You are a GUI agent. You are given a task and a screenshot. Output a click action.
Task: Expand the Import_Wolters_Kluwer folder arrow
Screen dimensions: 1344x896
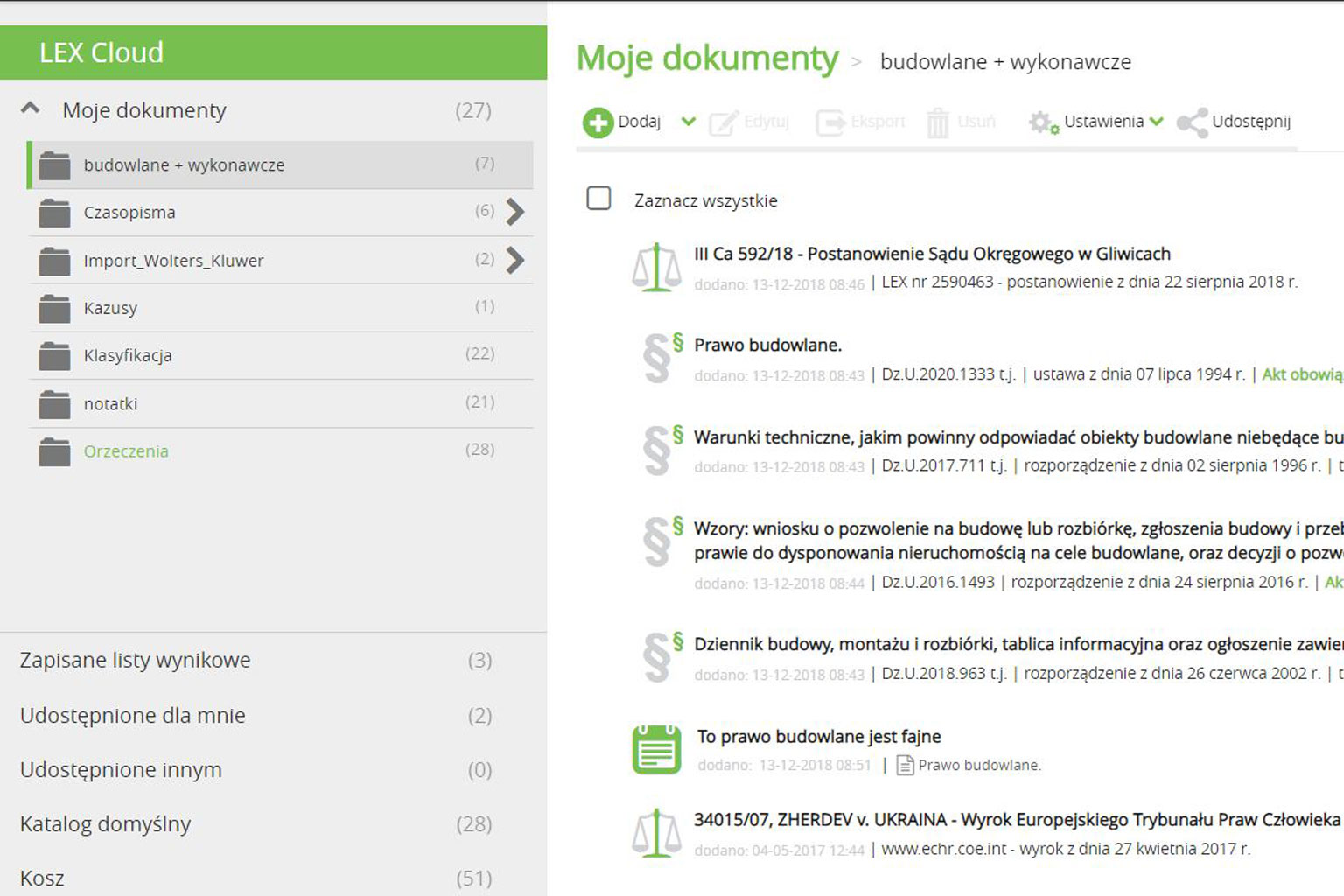[x=515, y=260]
